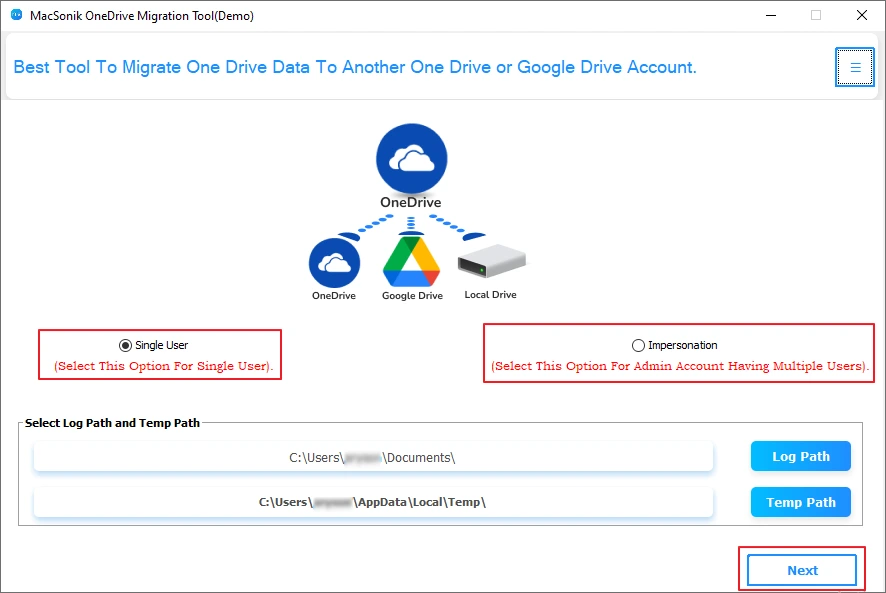Viewport: 886px width, 593px height.
Task: Click the 'Local Drive' label text
Action: point(490,295)
